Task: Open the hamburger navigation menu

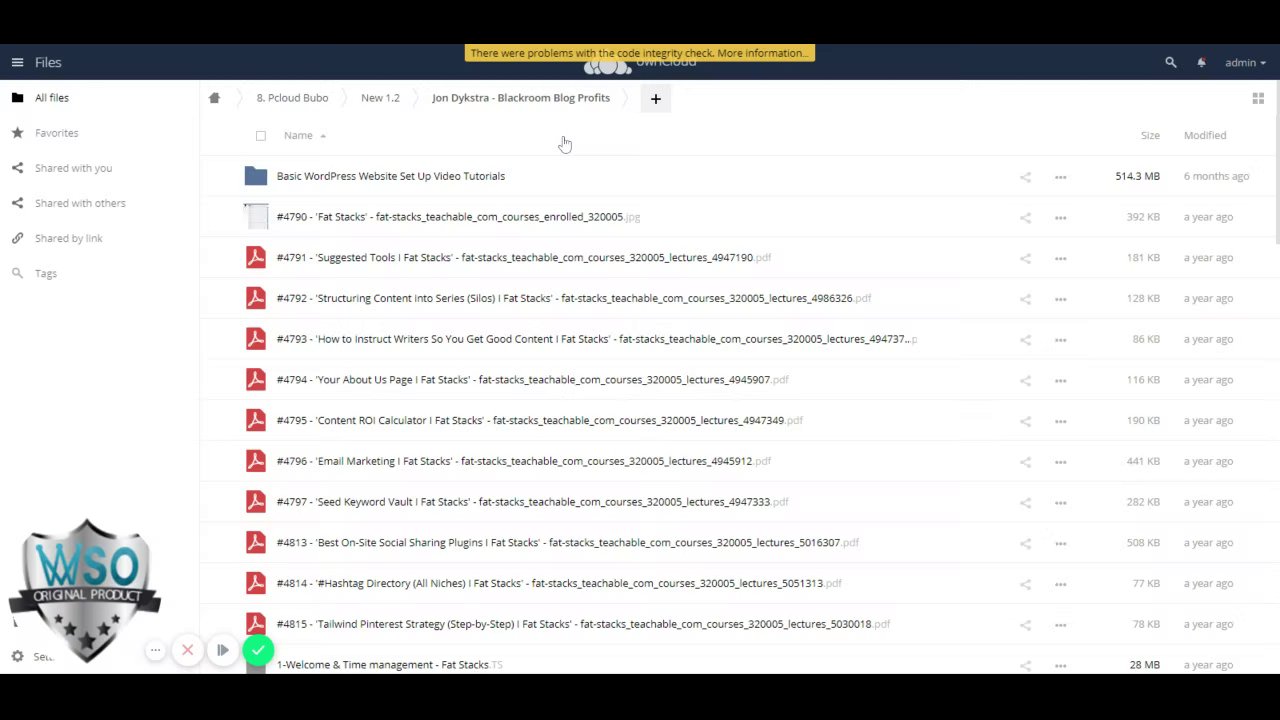Action: (x=17, y=62)
